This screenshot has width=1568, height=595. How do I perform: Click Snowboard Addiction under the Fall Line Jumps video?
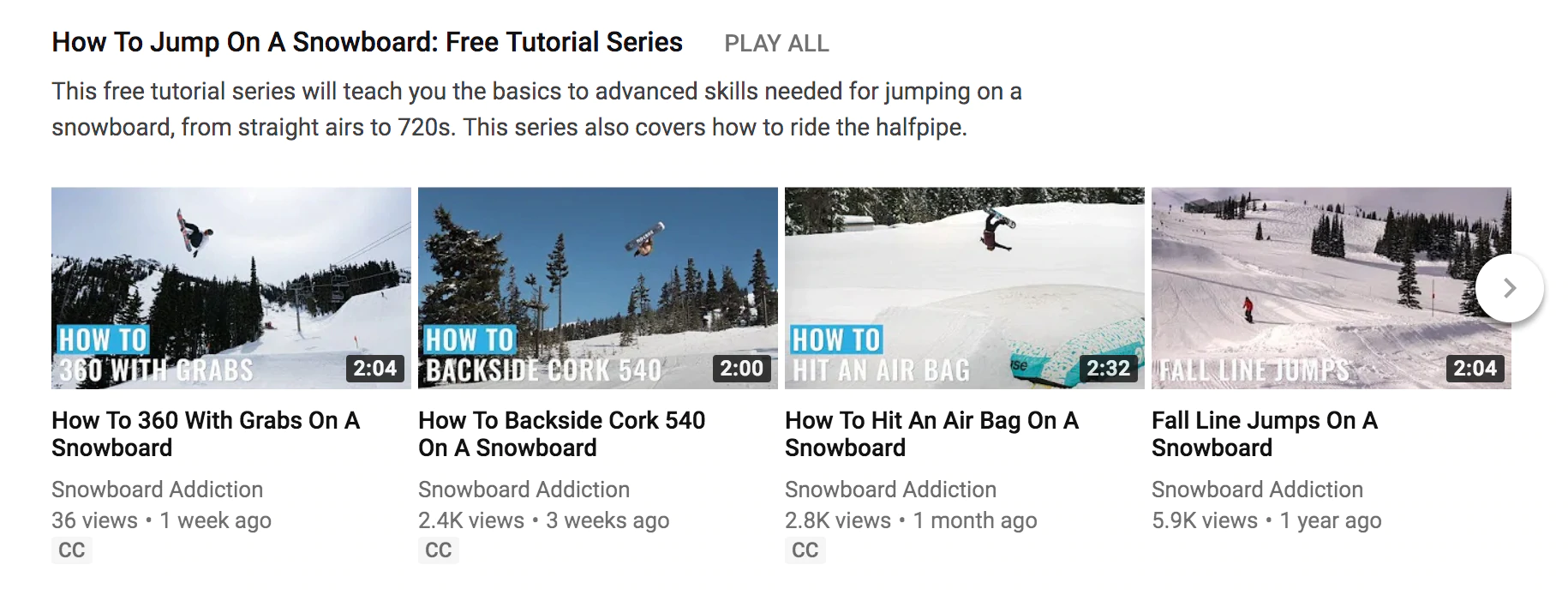(1257, 490)
